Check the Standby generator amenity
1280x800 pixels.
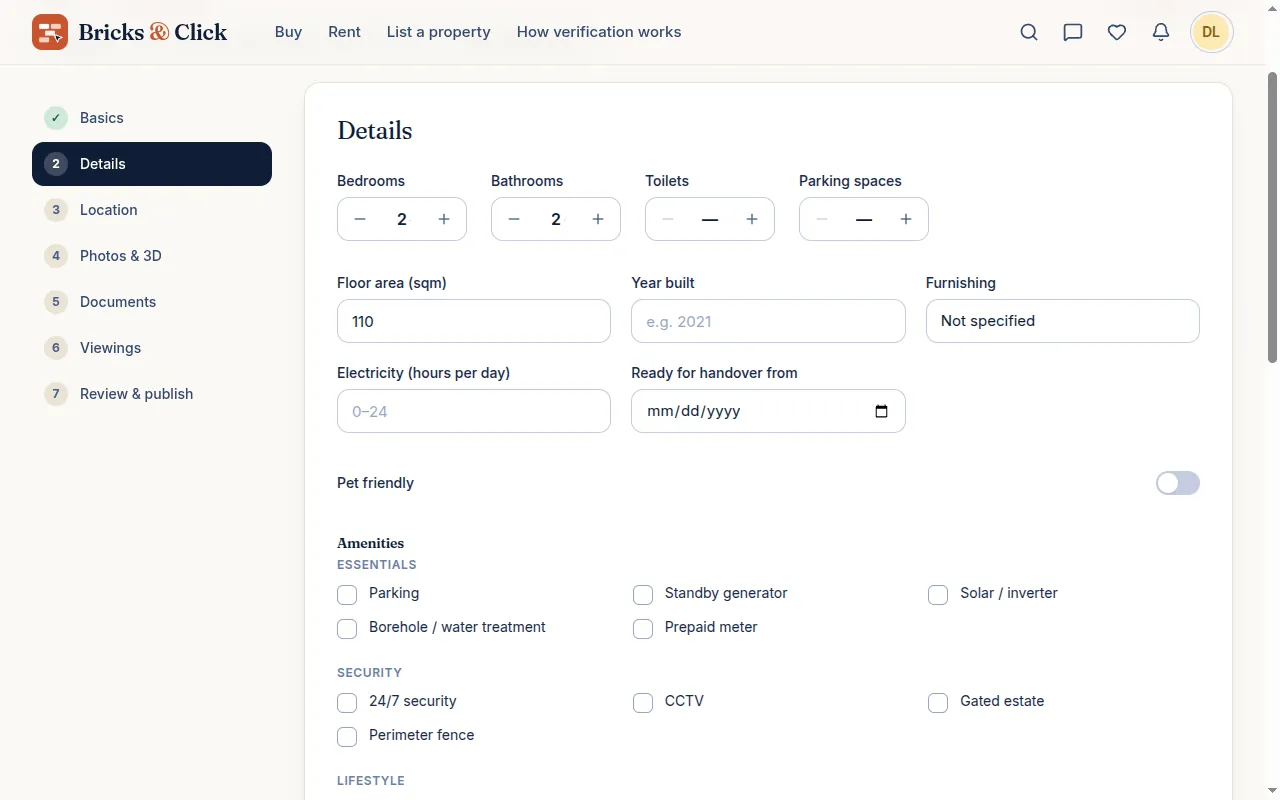[643, 595]
